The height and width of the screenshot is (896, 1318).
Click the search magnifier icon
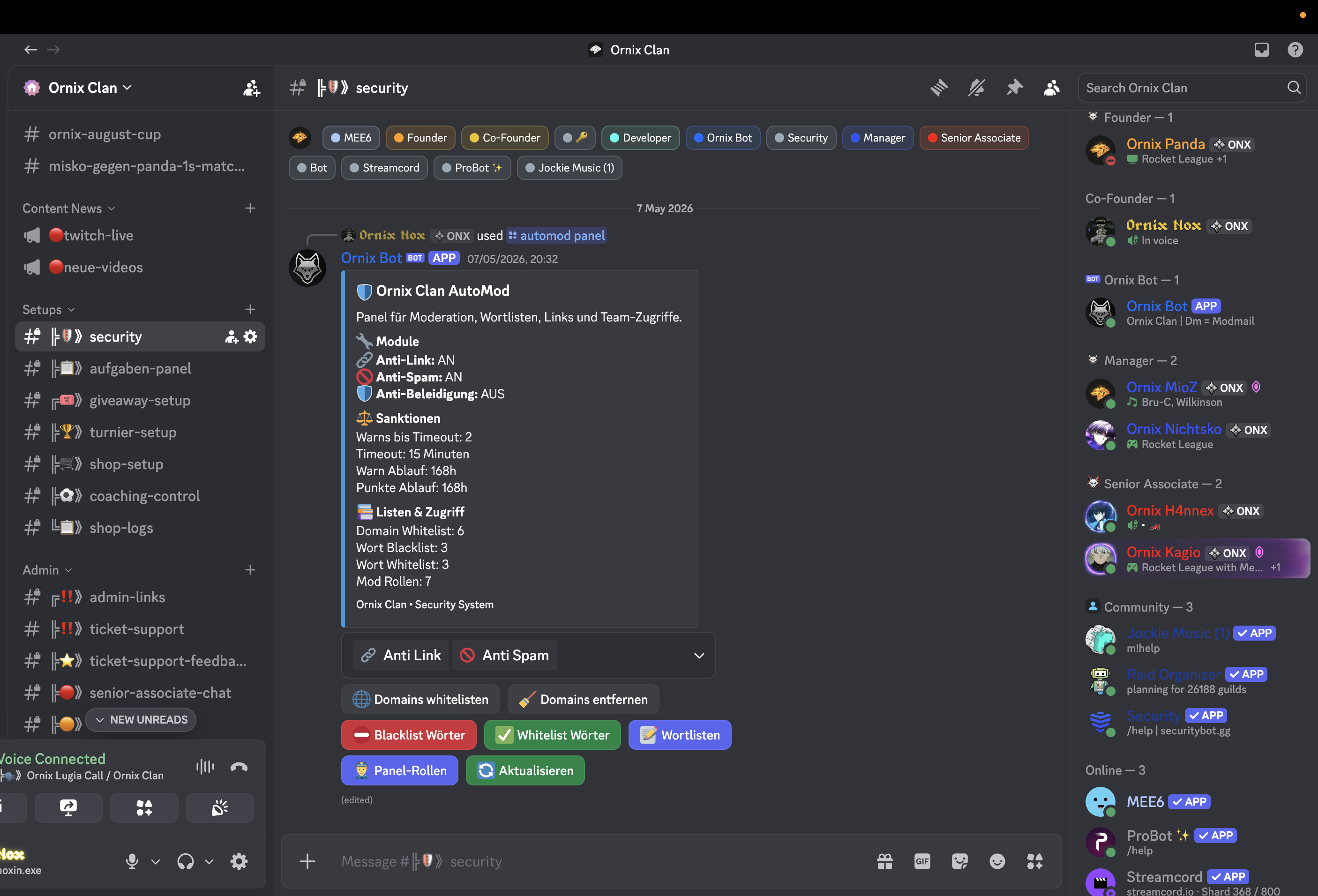click(x=1294, y=88)
